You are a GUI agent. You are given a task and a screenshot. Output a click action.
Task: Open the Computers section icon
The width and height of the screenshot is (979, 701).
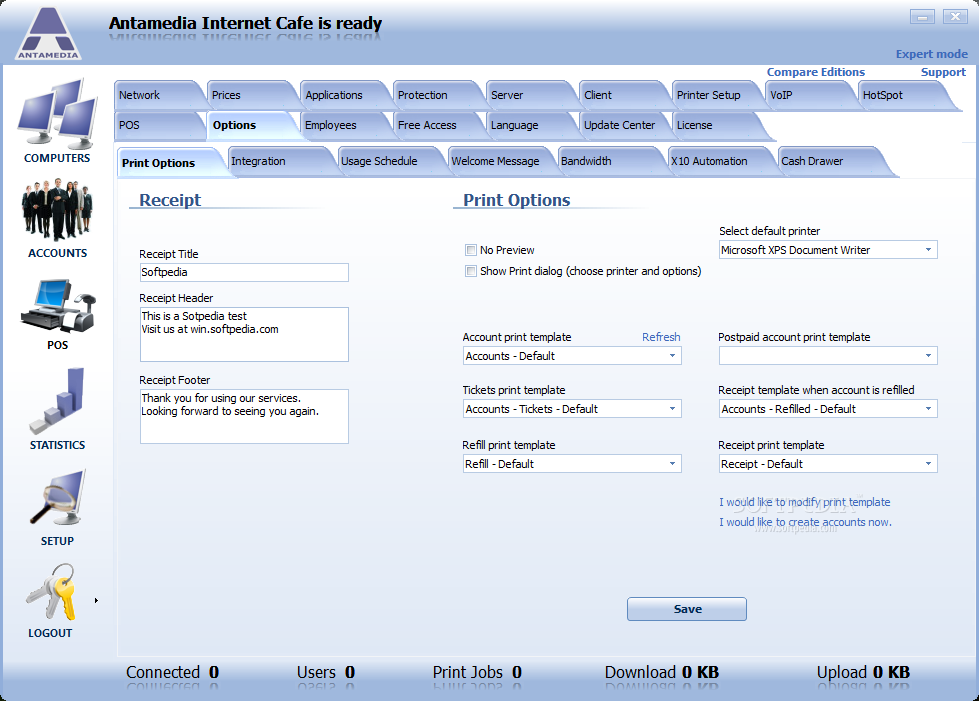coord(57,113)
